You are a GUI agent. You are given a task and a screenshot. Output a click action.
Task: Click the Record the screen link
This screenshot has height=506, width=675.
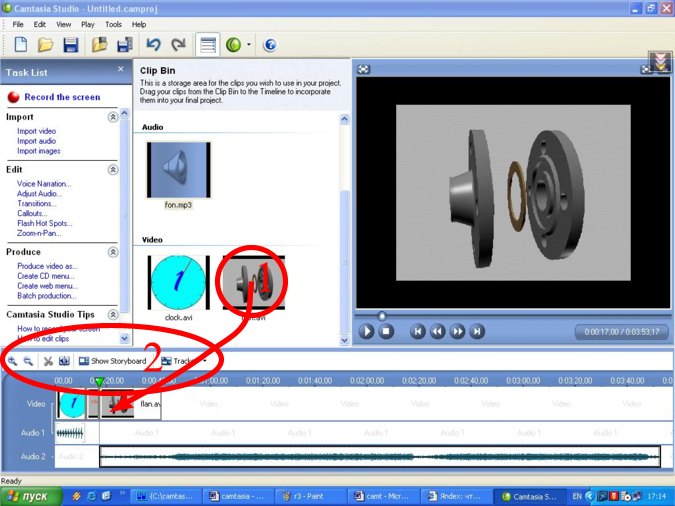tap(62, 97)
